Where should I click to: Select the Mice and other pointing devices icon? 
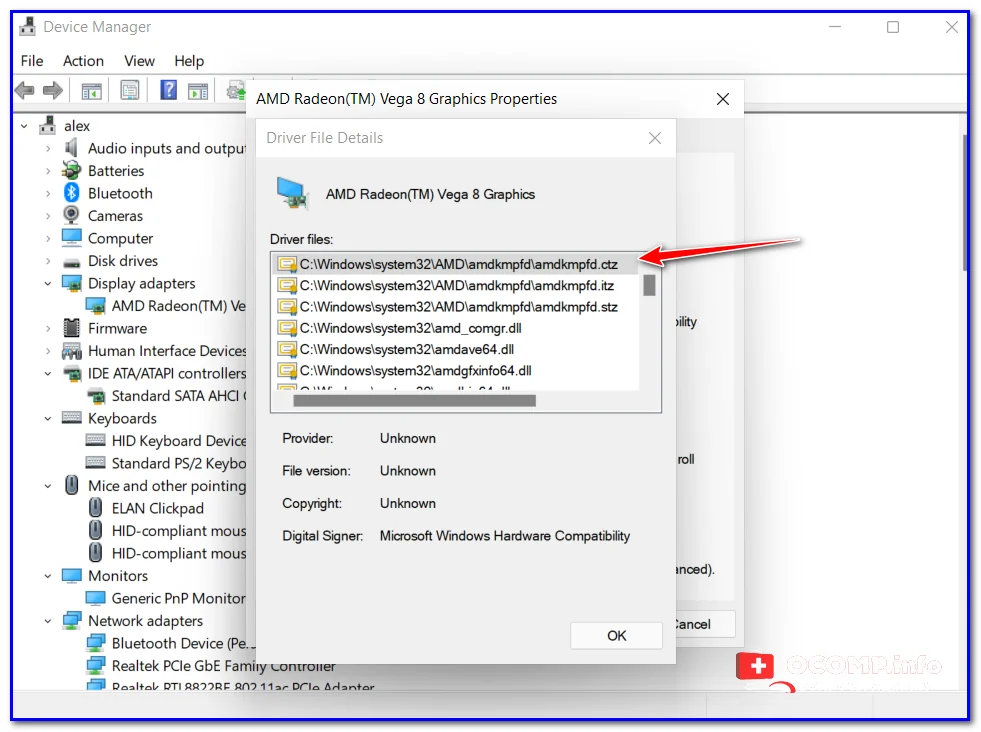71,485
